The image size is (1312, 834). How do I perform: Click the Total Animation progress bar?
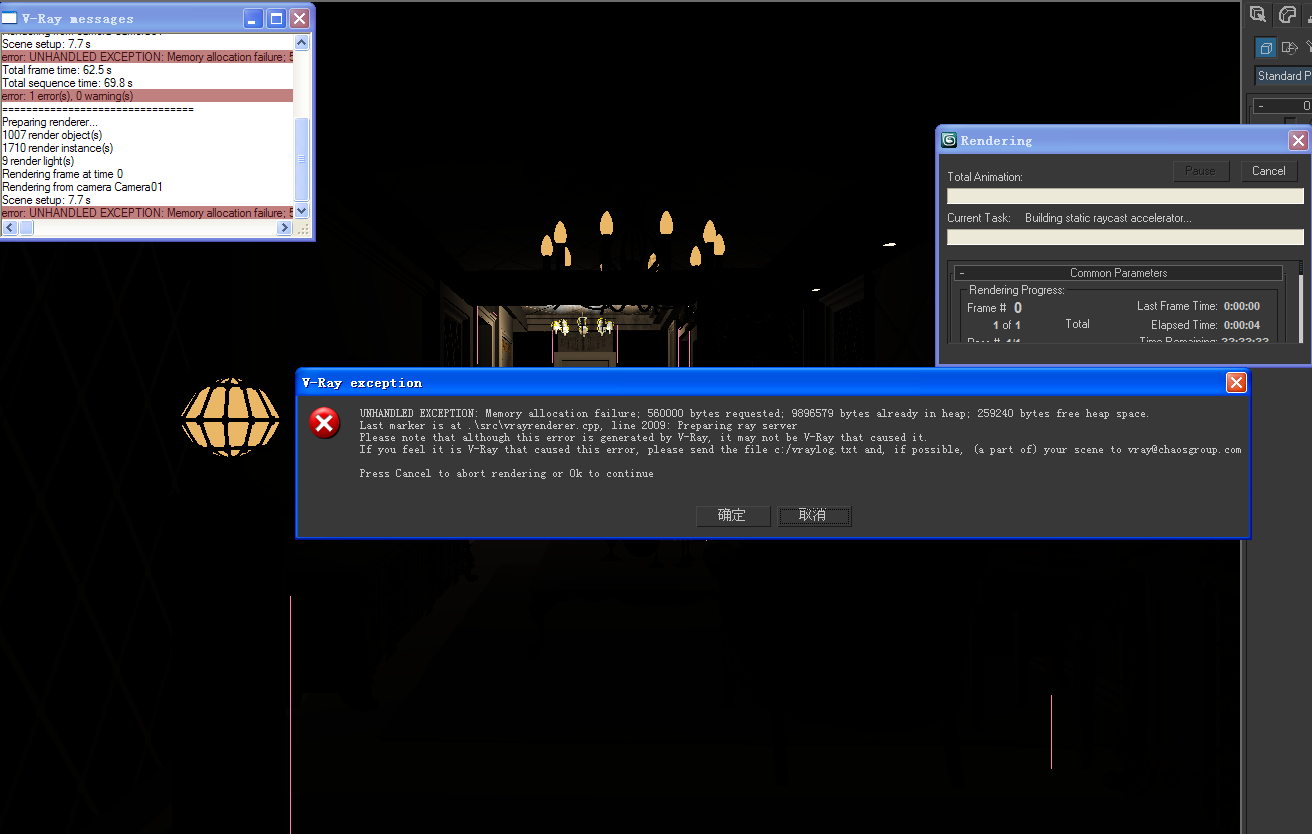click(x=1125, y=196)
